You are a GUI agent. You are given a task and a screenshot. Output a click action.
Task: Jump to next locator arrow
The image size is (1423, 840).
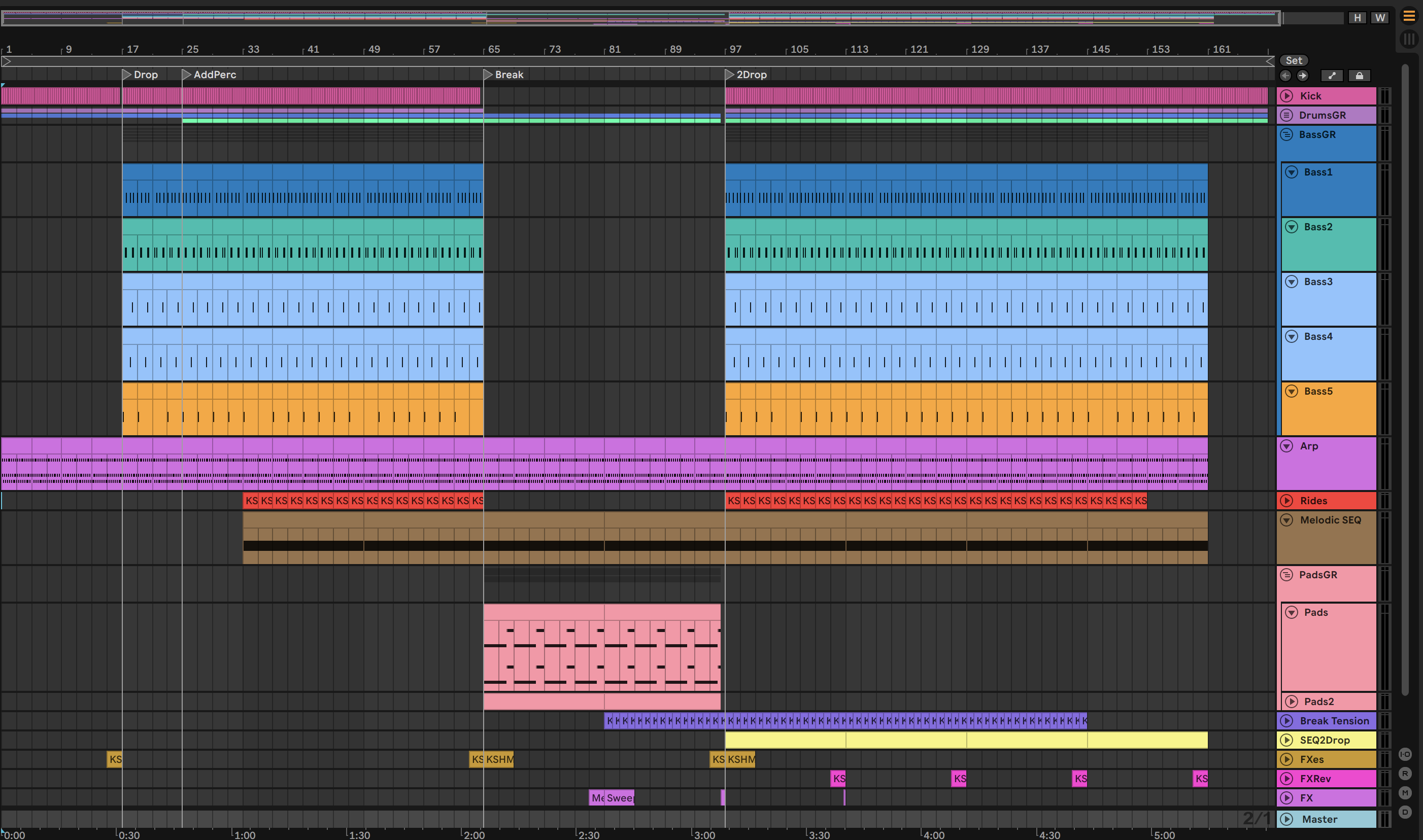(1302, 76)
